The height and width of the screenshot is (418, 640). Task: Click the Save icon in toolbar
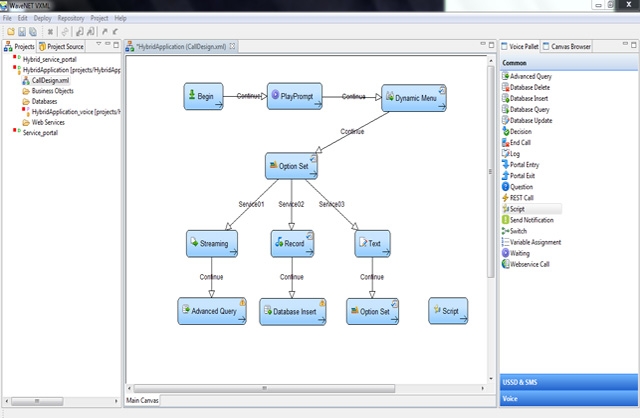21,33
